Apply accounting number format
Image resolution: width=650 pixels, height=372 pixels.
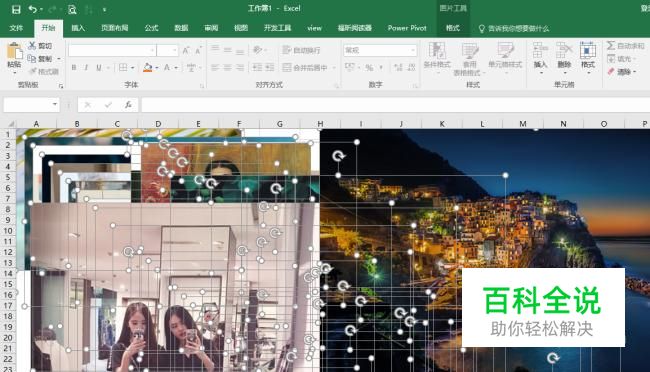[x=349, y=67]
